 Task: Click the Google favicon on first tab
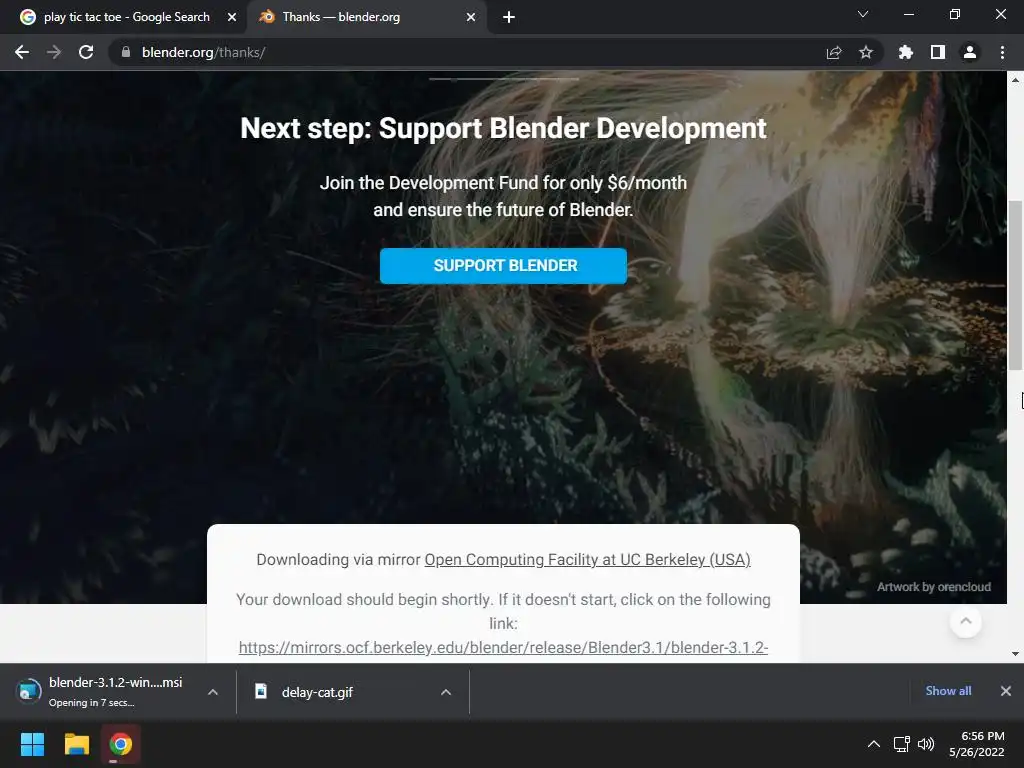27,17
